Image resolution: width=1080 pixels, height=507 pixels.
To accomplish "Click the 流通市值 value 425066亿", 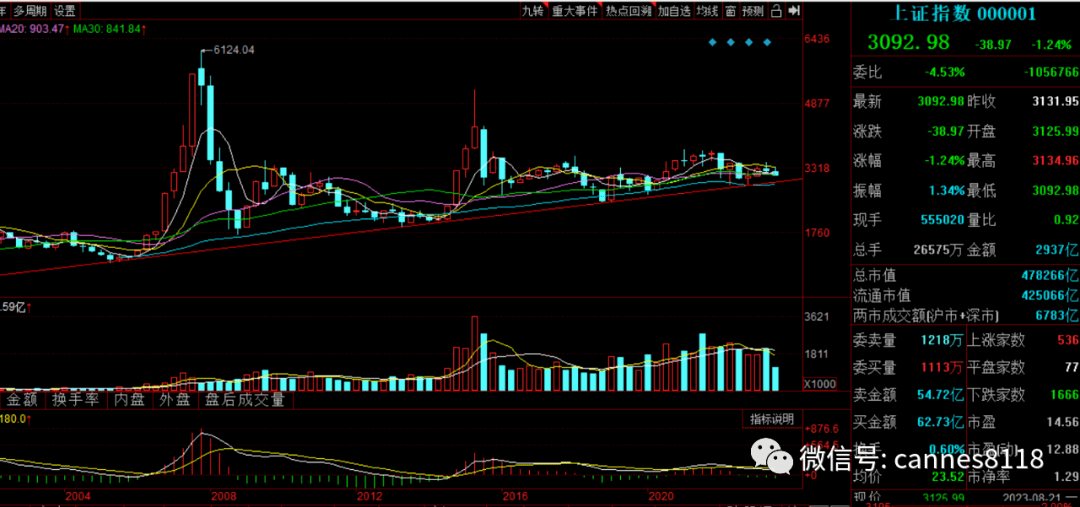I will (x=1048, y=296).
